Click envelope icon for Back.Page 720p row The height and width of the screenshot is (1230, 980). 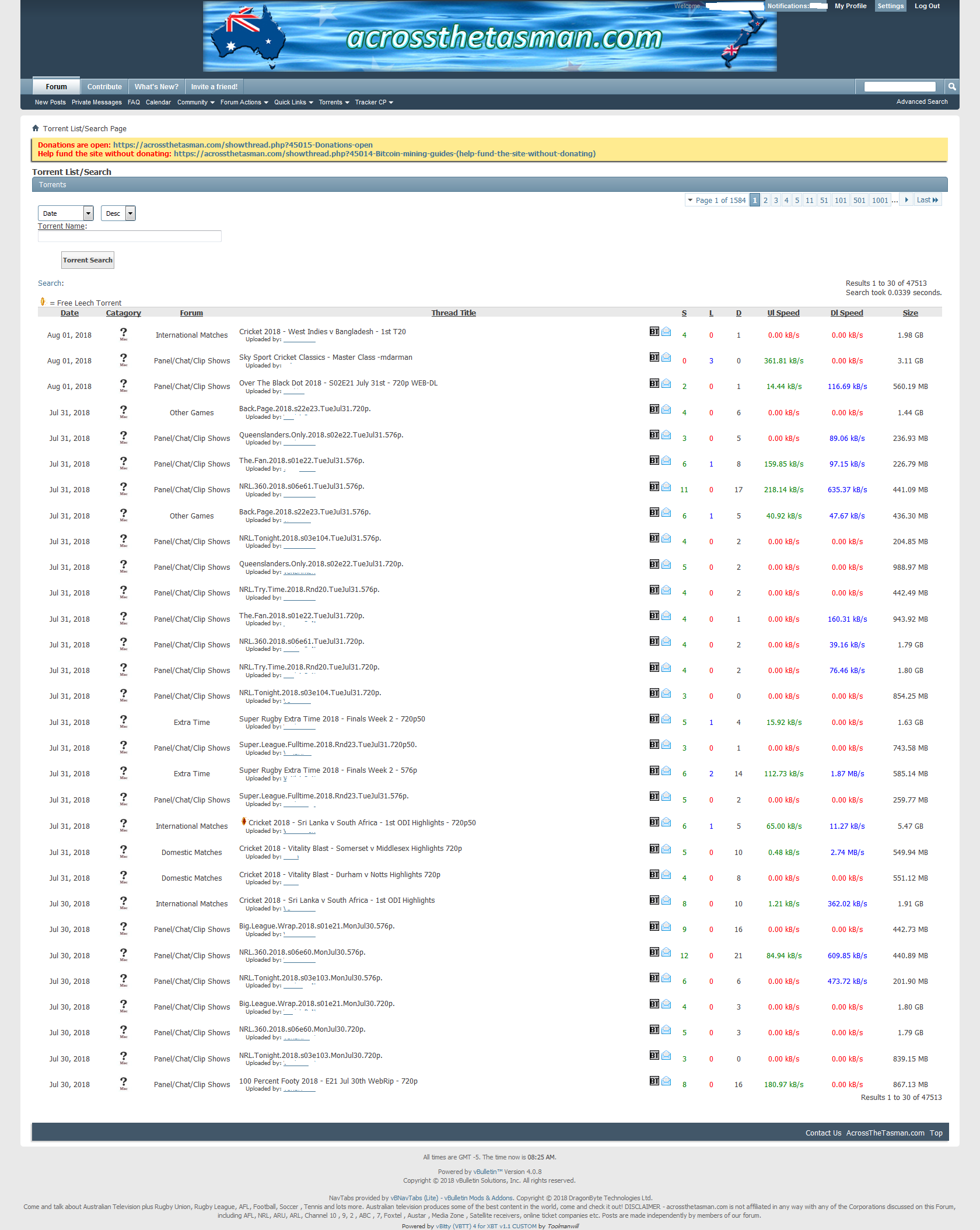coord(666,409)
